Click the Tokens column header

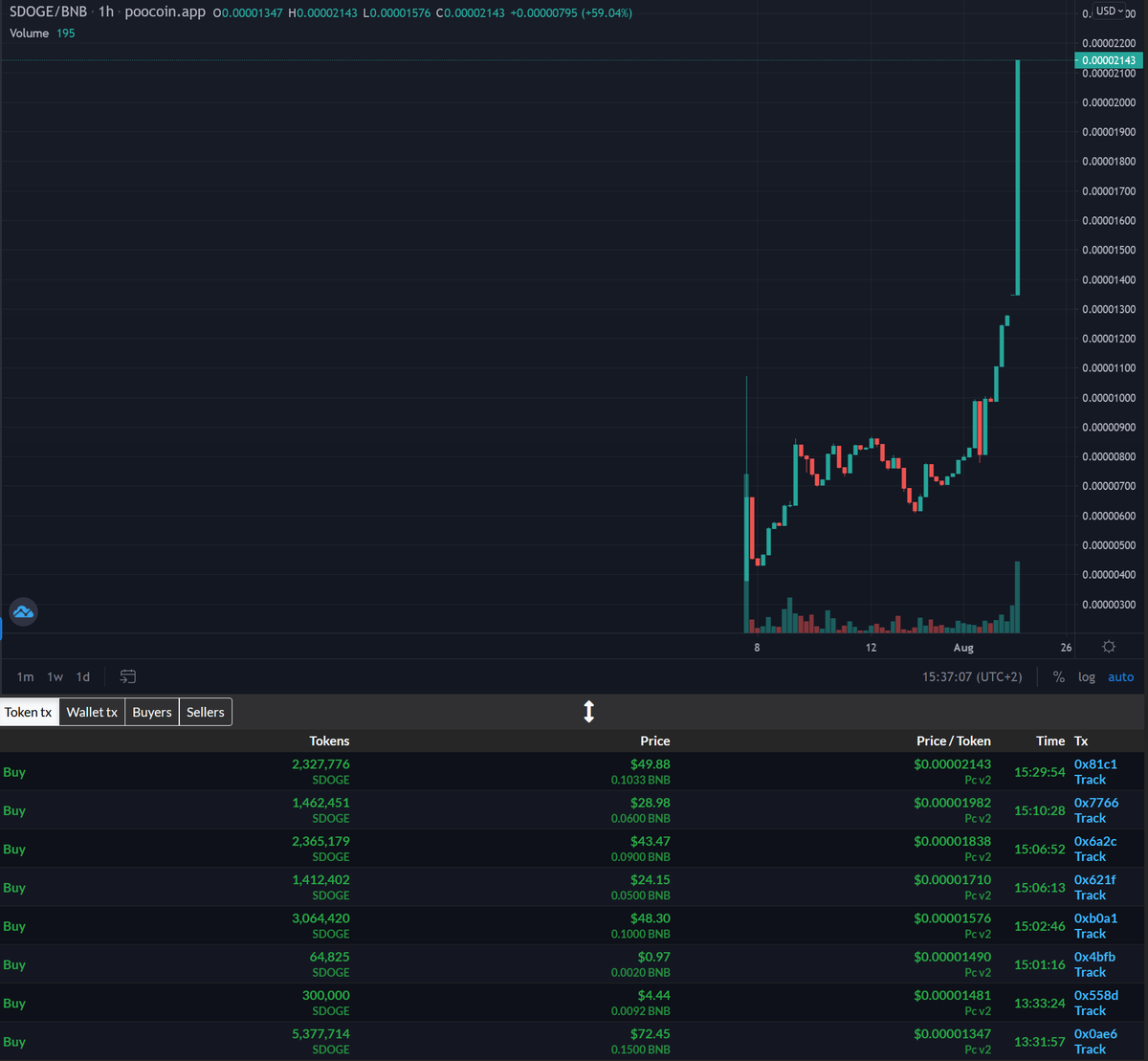pos(329,740)
